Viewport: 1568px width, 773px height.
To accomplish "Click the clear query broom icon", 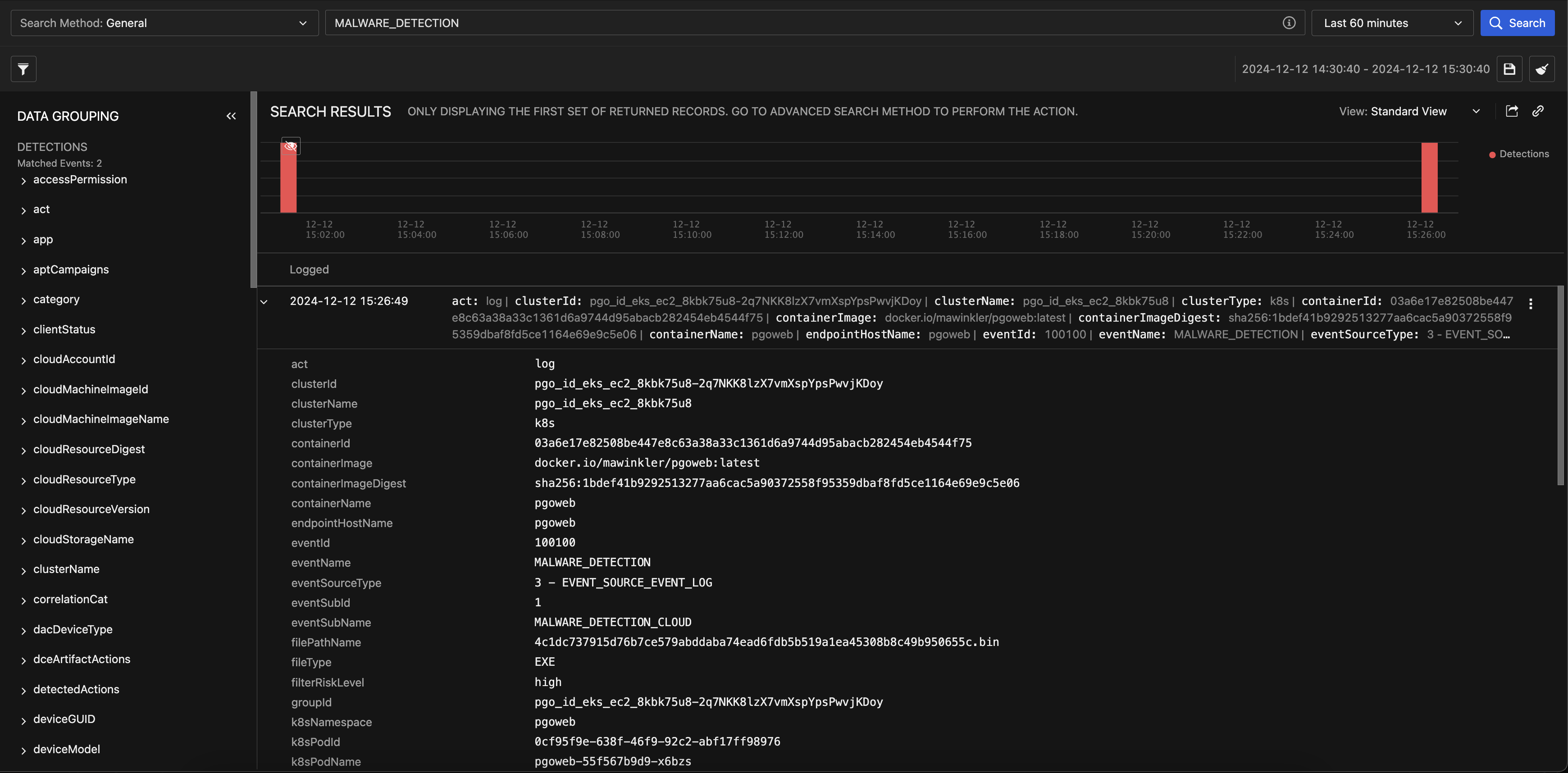I will tap(1541, 69).
